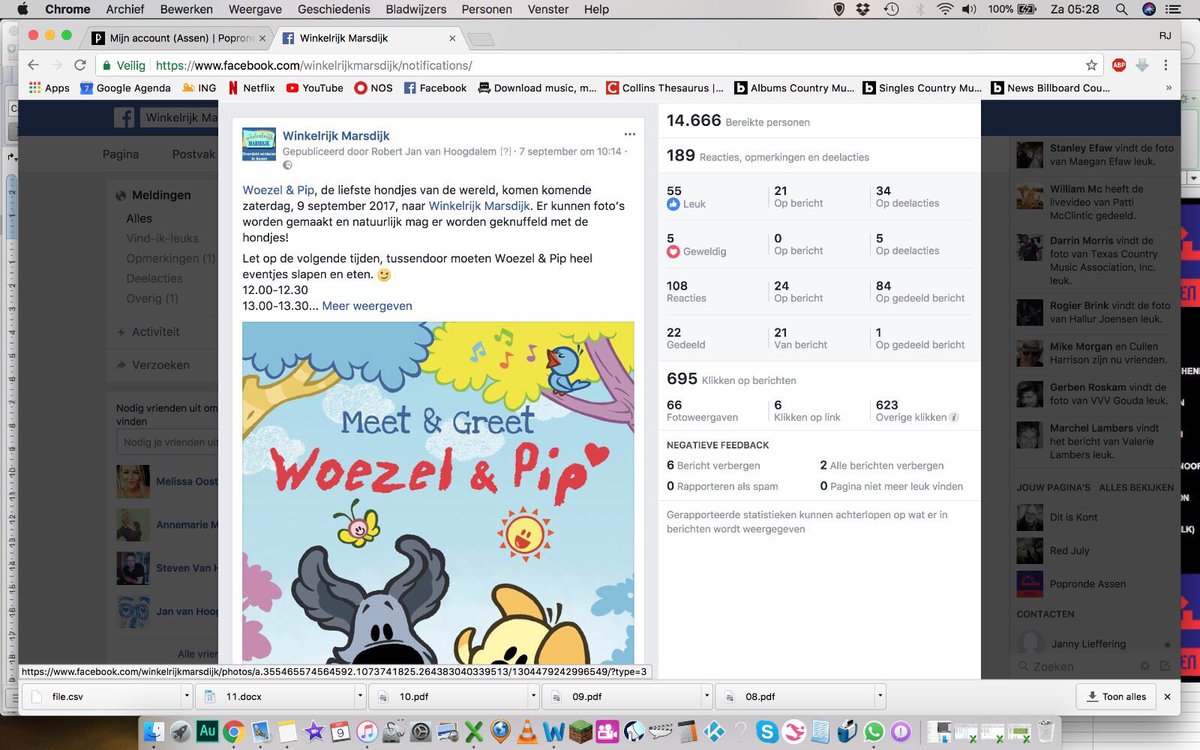
Task: Open the volume control in the menu bar
Action: click(x=970, y=9)
